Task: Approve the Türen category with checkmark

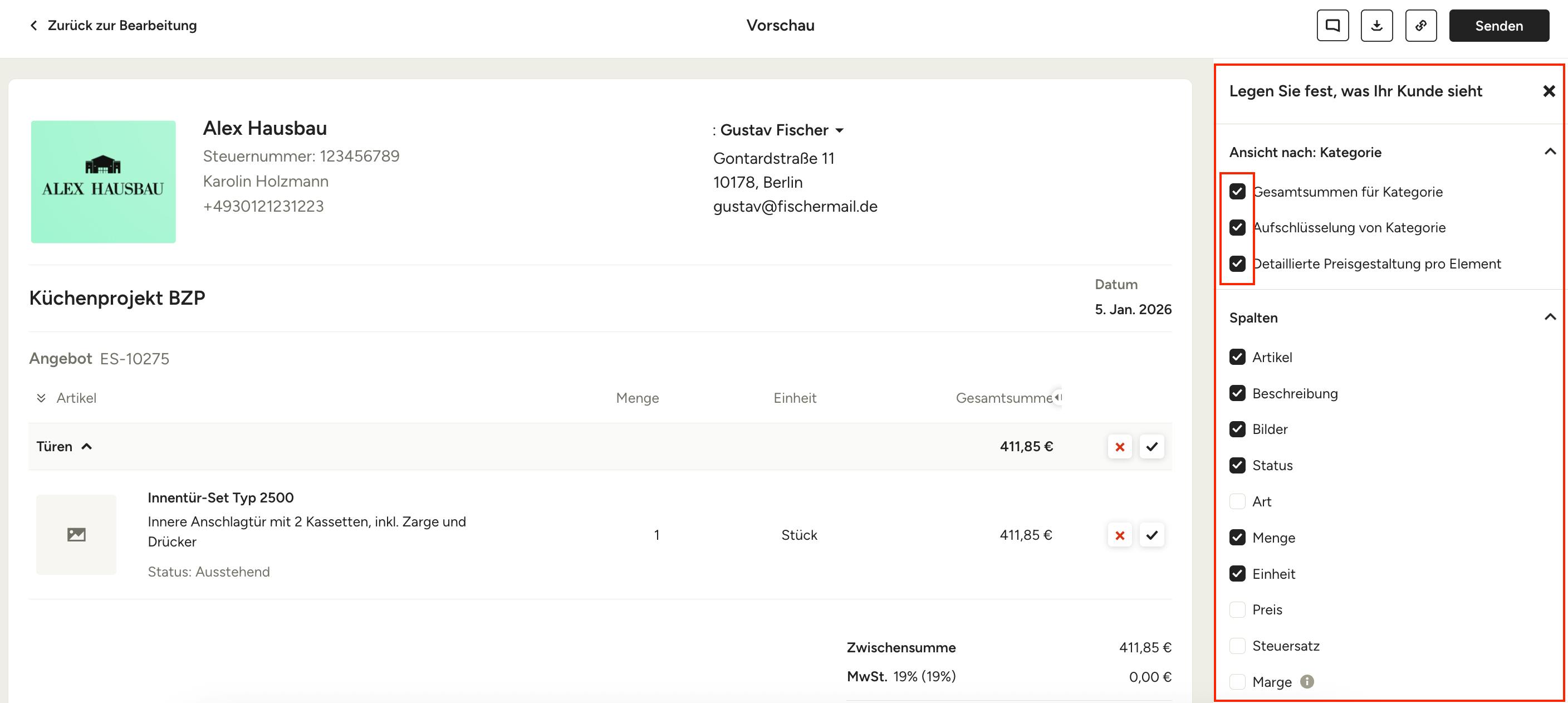Action: (1151, 447)
